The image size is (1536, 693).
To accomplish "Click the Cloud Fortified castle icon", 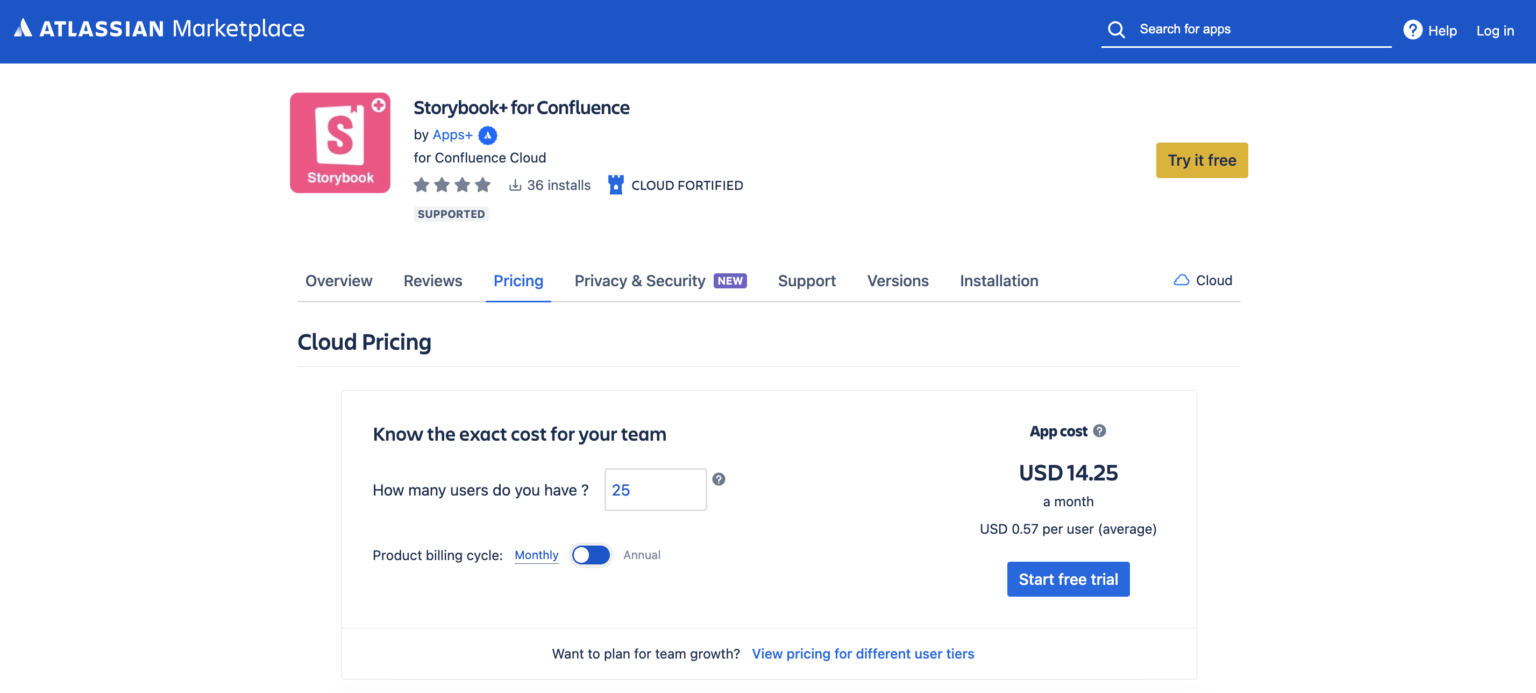I will (615, 185).
